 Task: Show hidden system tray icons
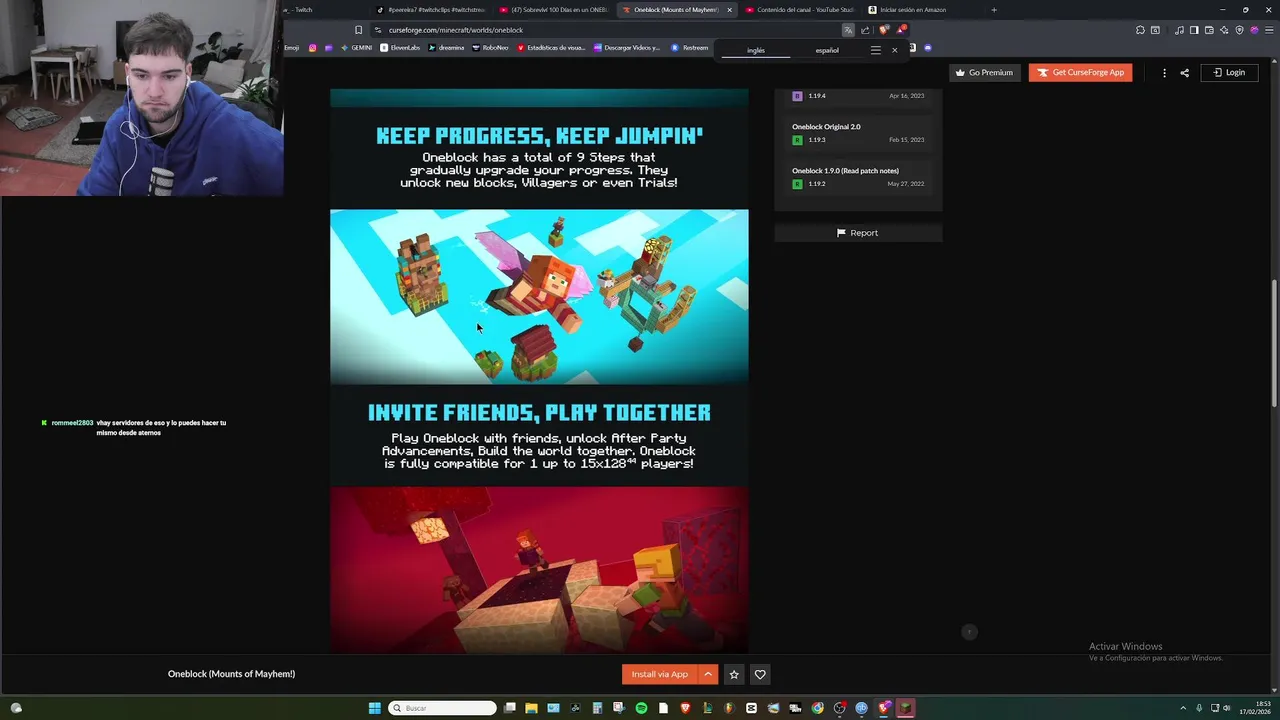click(x=1183, y=708)
